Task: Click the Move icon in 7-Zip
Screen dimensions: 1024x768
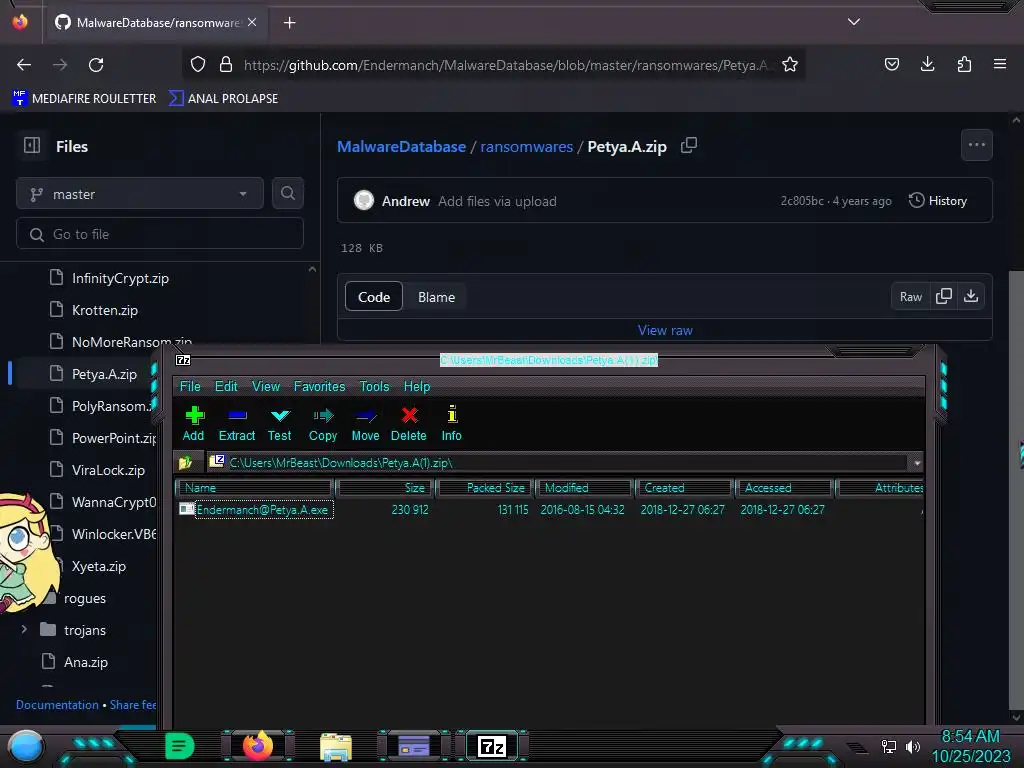Action: click(x=365, y=424)
